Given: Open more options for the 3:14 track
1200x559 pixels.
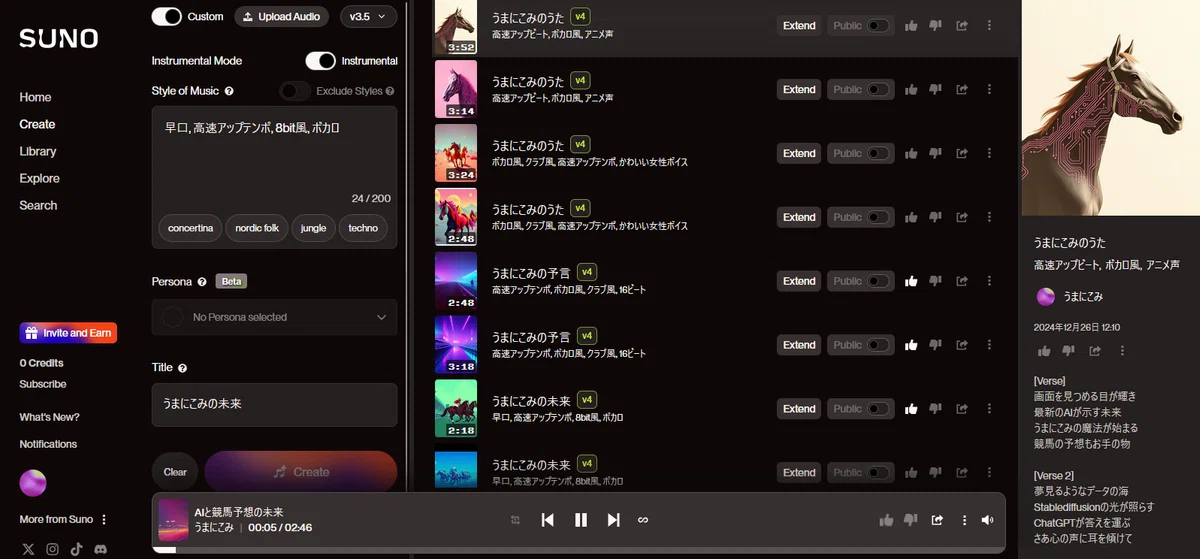Looking at the screenshot, I should point(989,90).
